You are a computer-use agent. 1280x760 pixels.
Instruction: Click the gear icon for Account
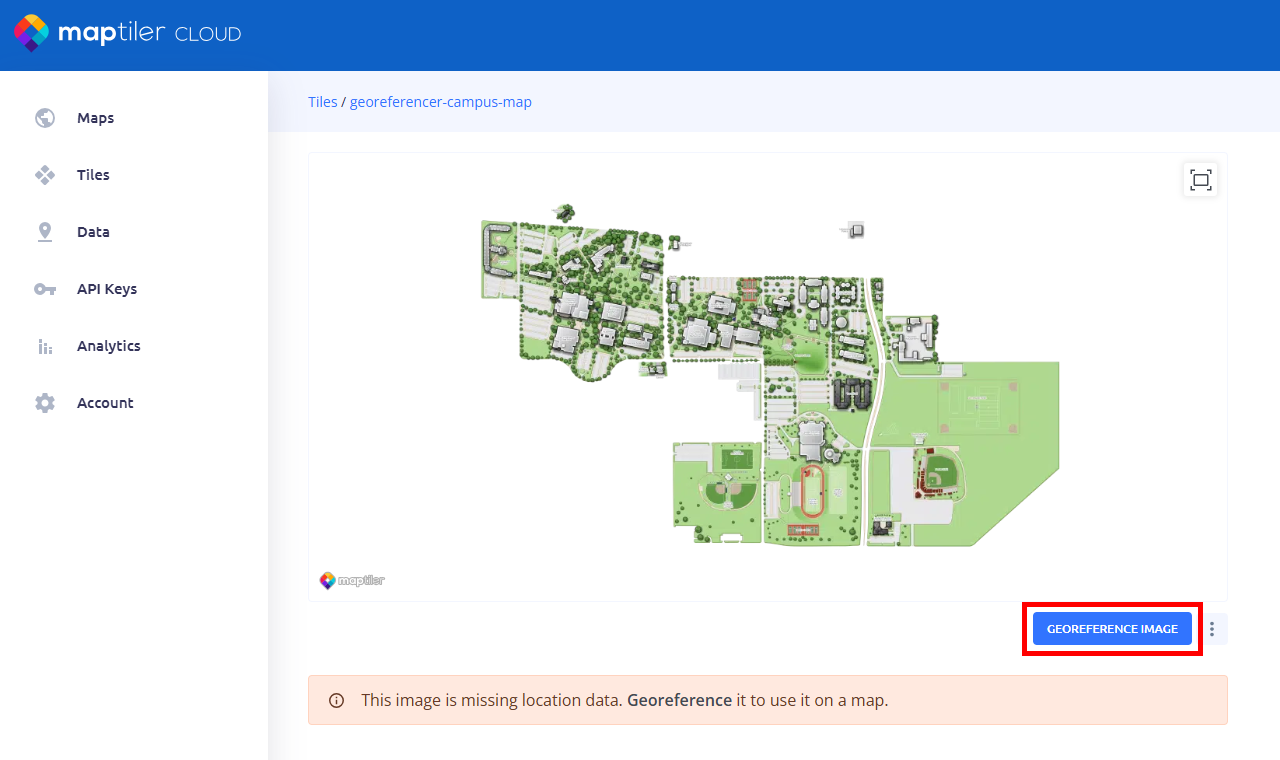[x=45, y=403]
